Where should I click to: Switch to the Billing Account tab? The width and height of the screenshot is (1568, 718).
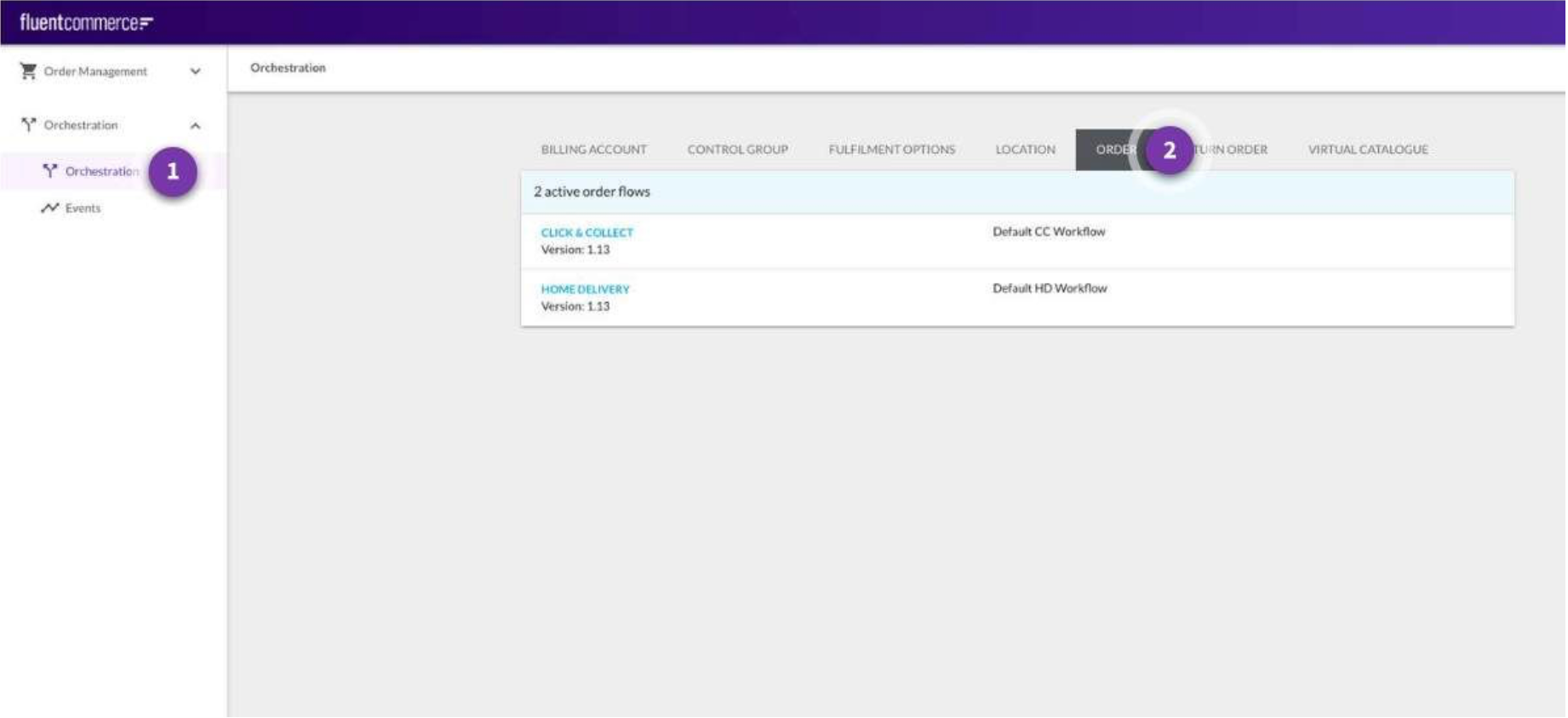593,150
